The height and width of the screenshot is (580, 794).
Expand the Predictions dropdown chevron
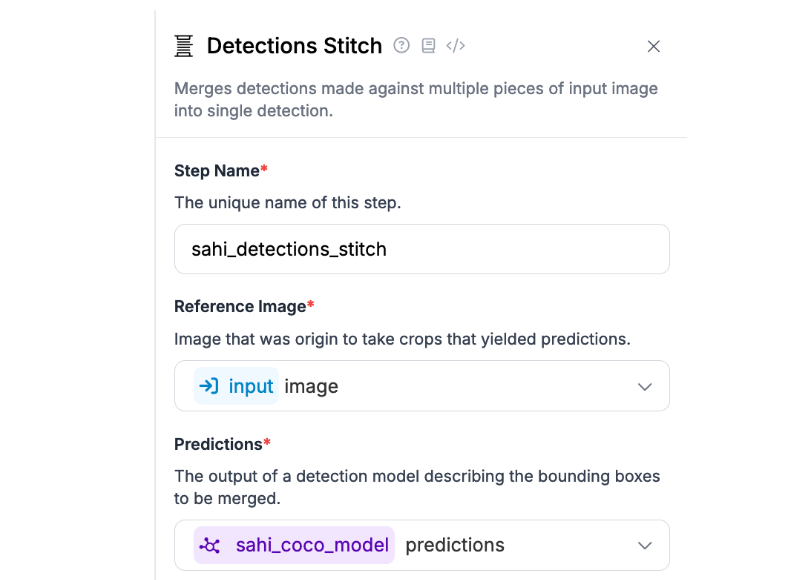(x=645, y=545)
